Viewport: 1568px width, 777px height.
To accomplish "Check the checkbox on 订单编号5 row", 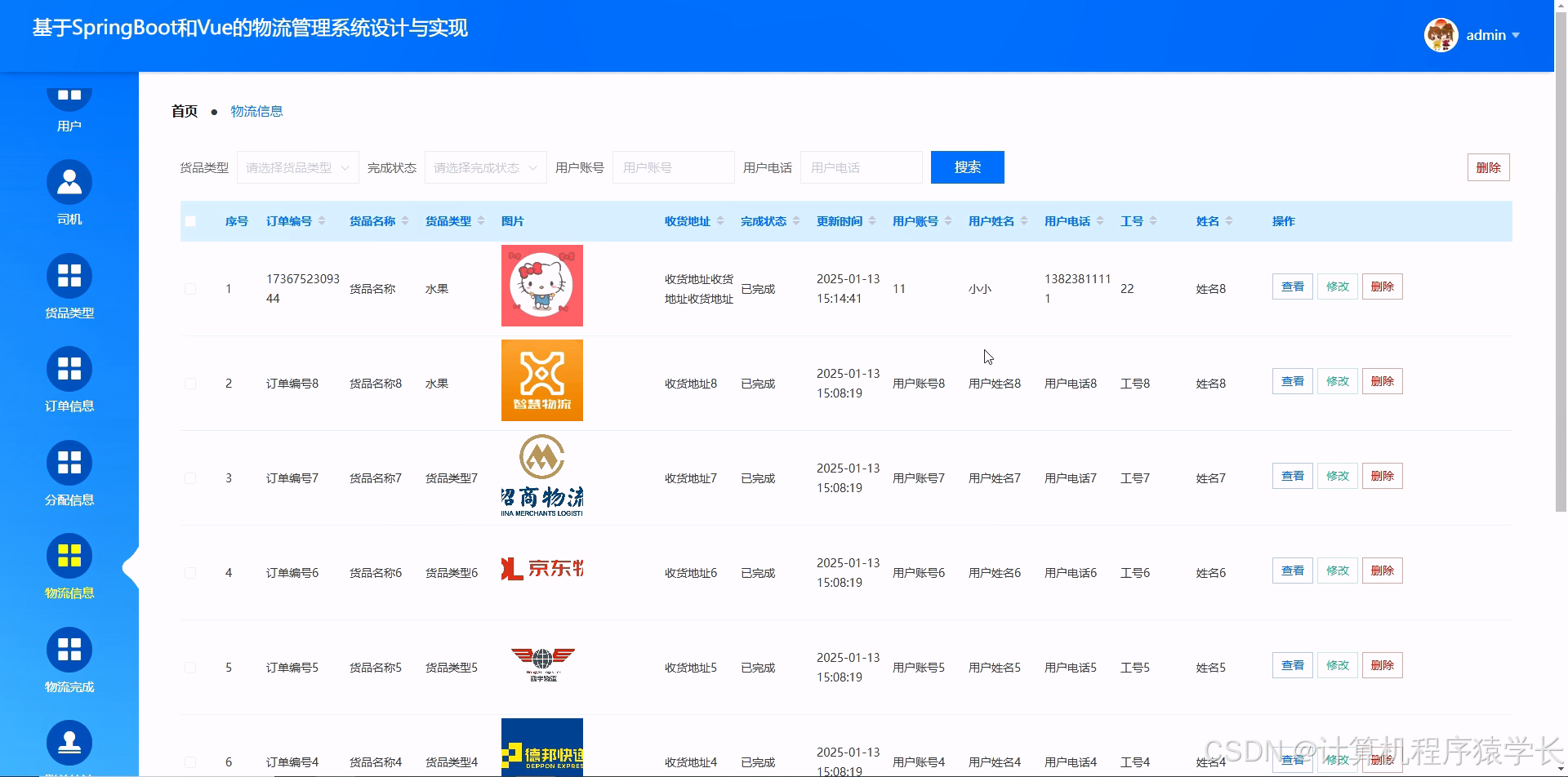I will [190, 667].
